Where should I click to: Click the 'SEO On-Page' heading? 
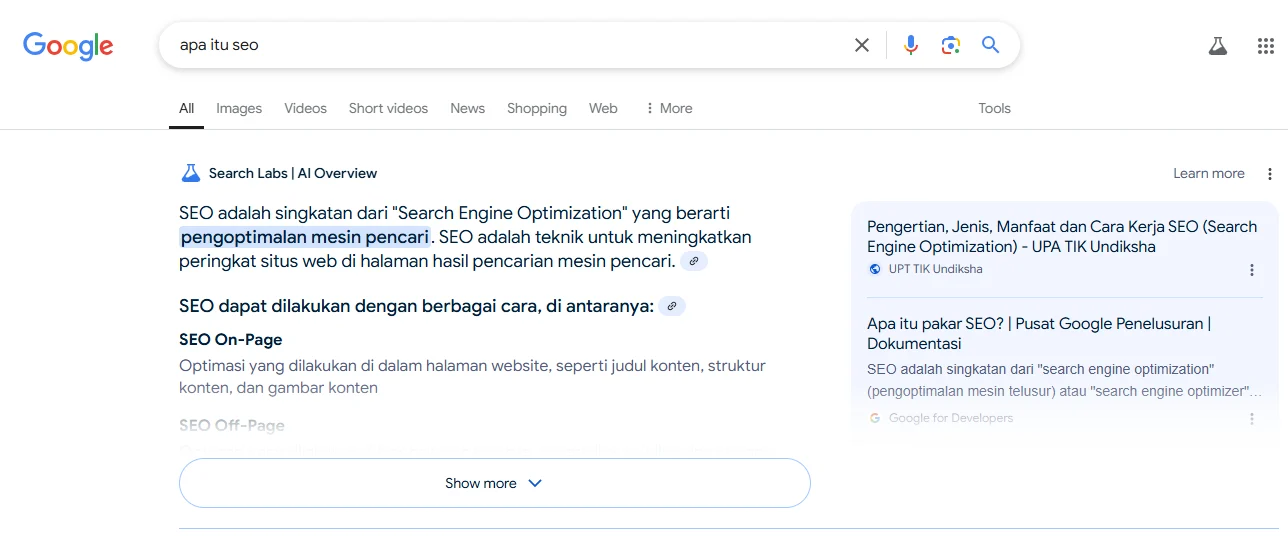(x=231, y=340)
